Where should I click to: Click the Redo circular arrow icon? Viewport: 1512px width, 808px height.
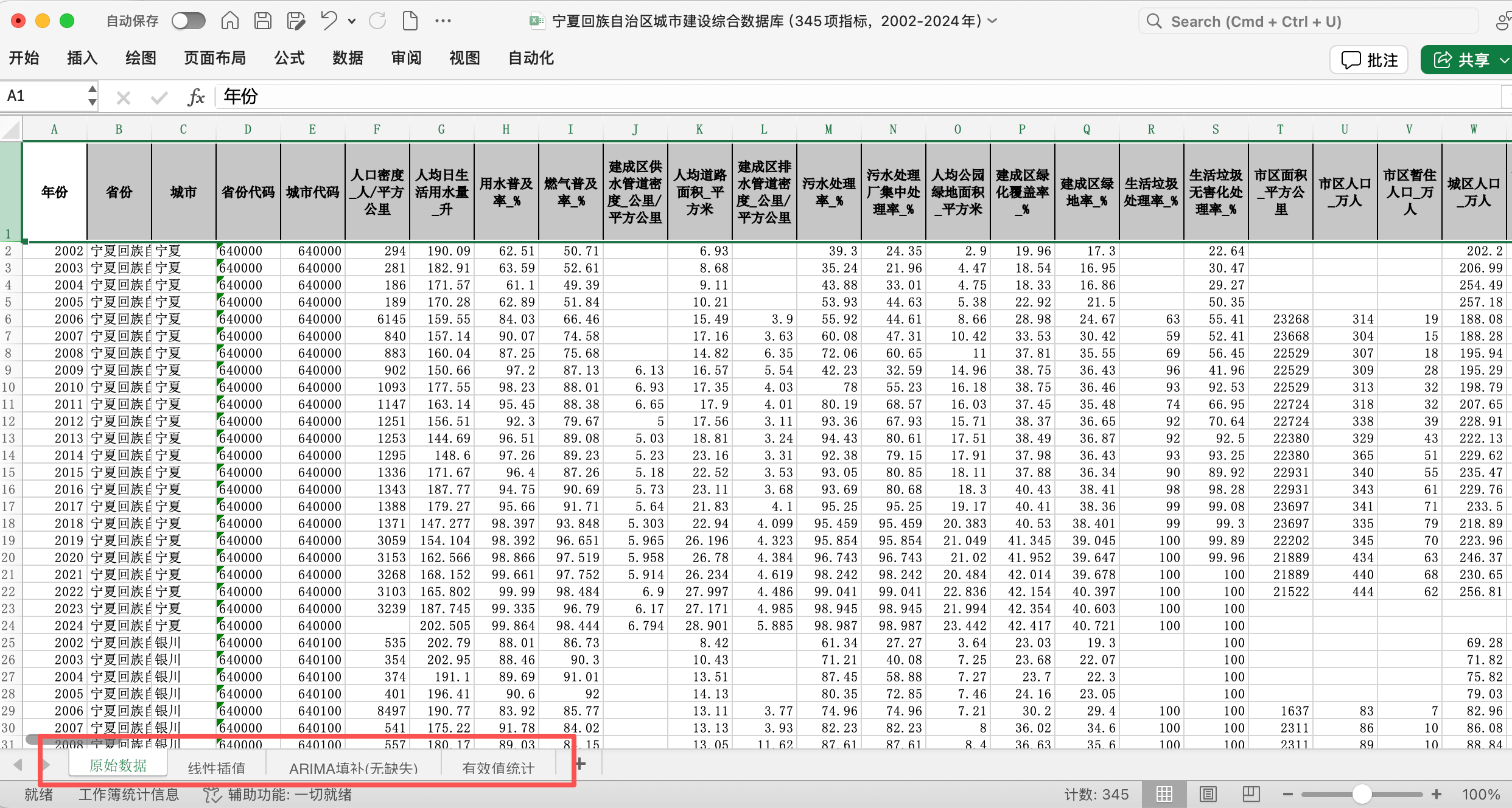377,21
